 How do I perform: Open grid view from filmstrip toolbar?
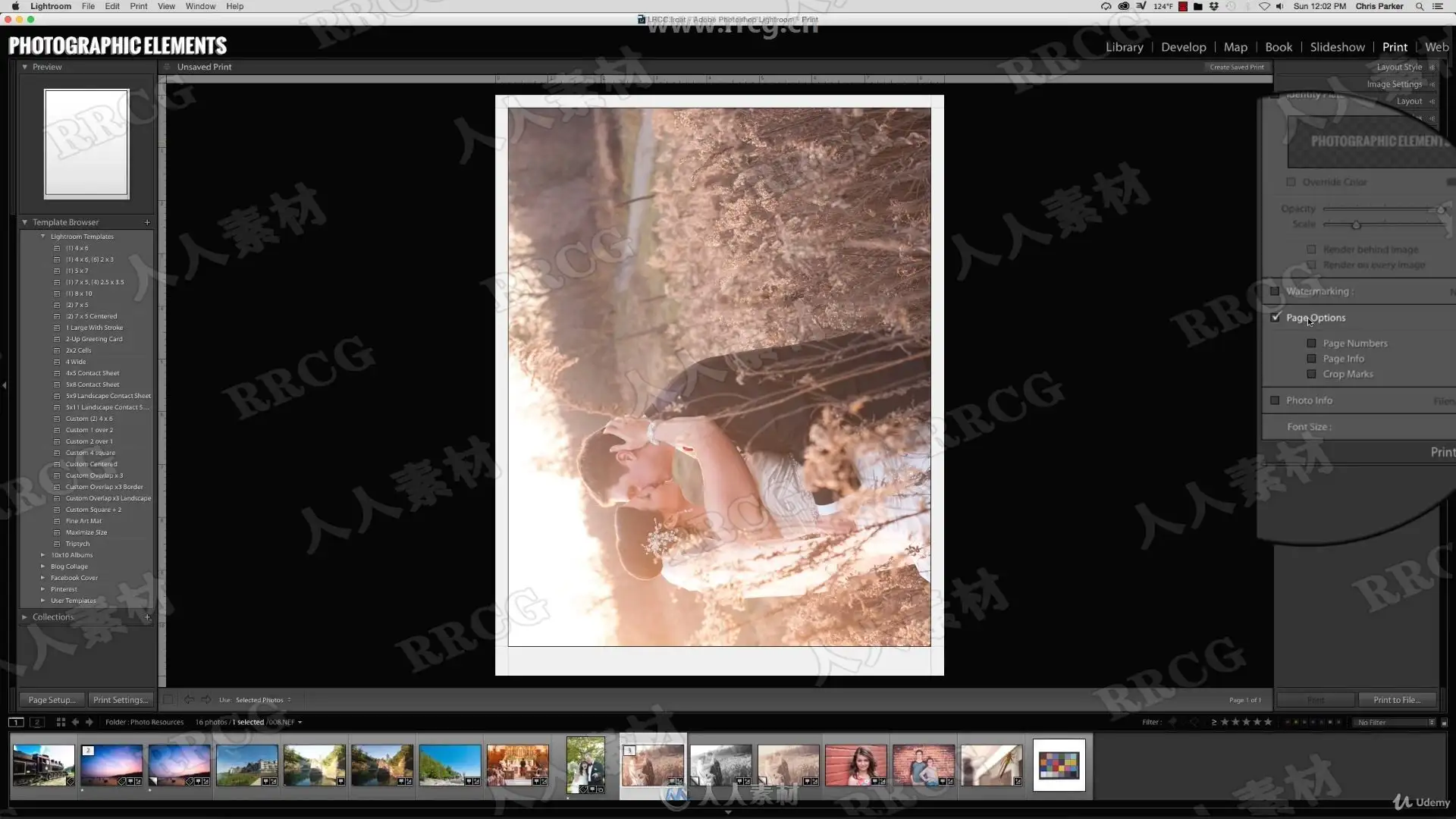tap(61, 722)
